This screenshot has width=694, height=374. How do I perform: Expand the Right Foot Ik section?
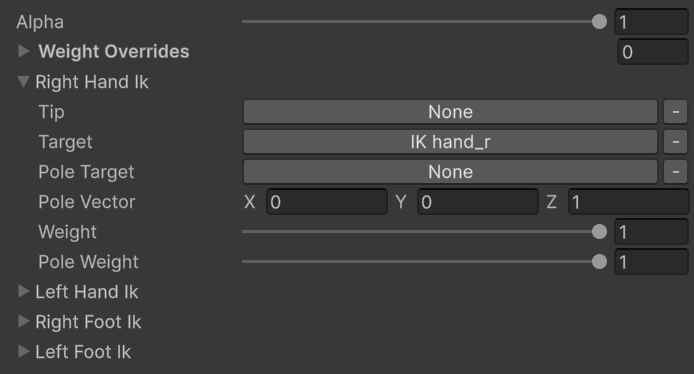coord(23,321)
